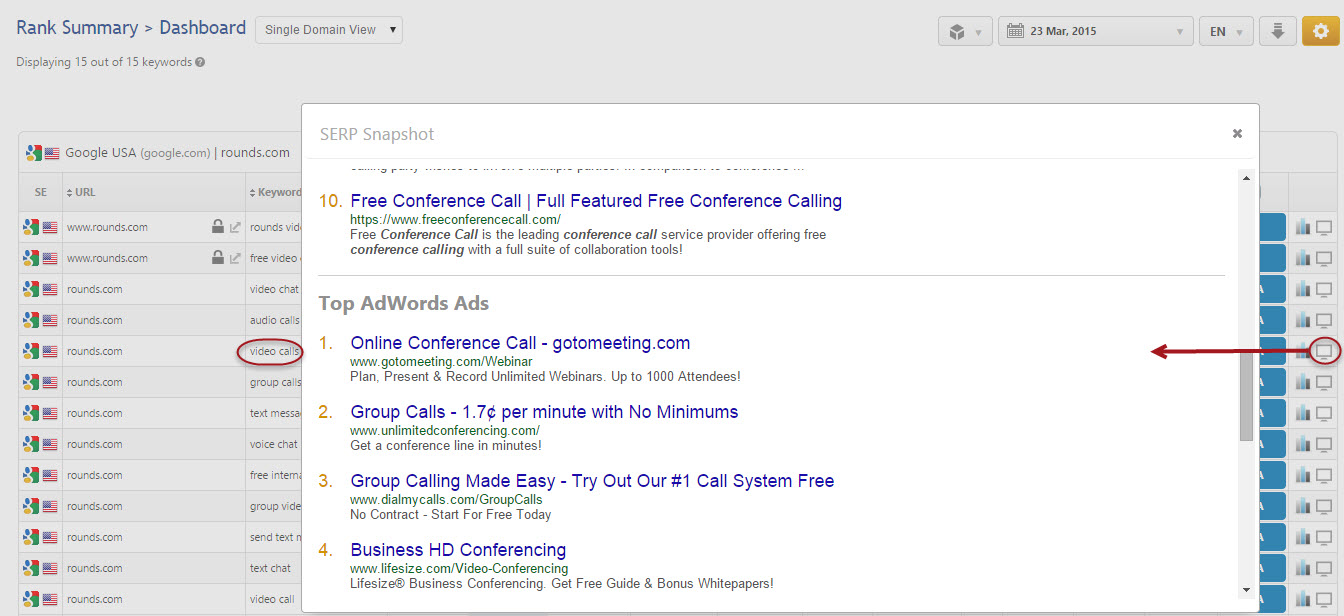Open the date picker showing 23 Mar, 2015
1344x616 pixels.
[1095, 31]
